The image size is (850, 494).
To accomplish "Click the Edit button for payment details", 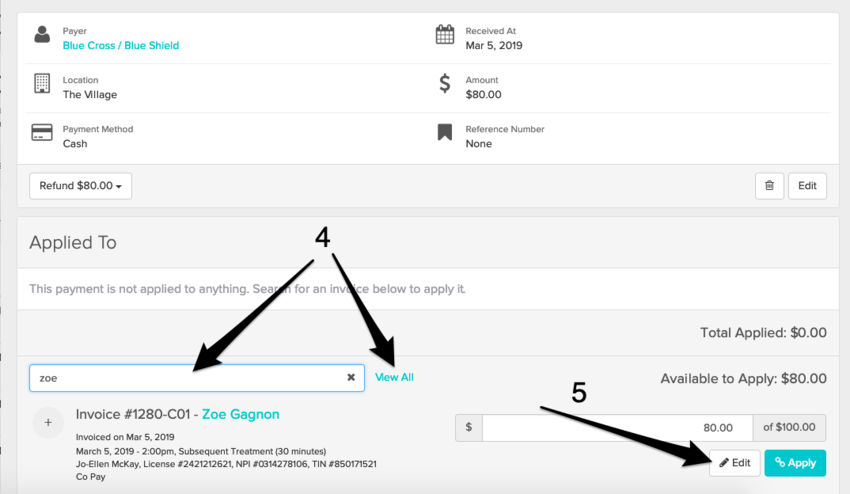I will click(807, 185).
